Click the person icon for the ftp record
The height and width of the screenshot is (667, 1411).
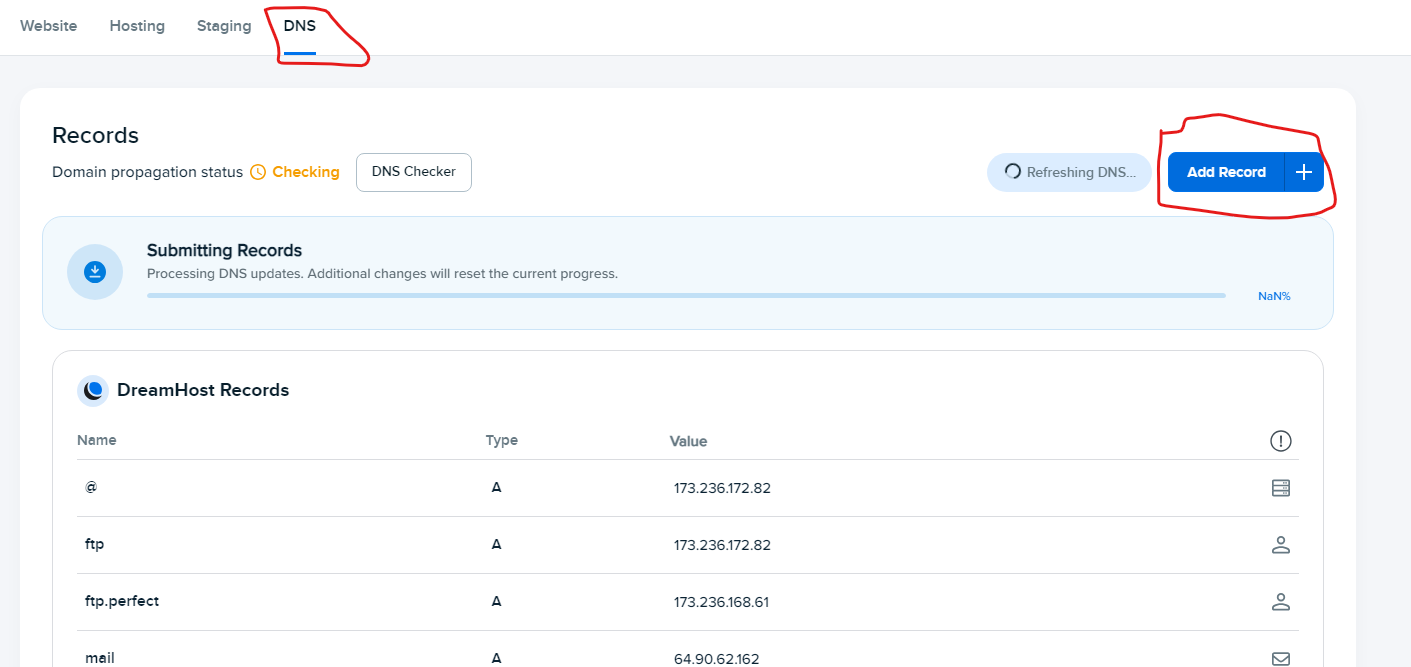coord(1281,545)
